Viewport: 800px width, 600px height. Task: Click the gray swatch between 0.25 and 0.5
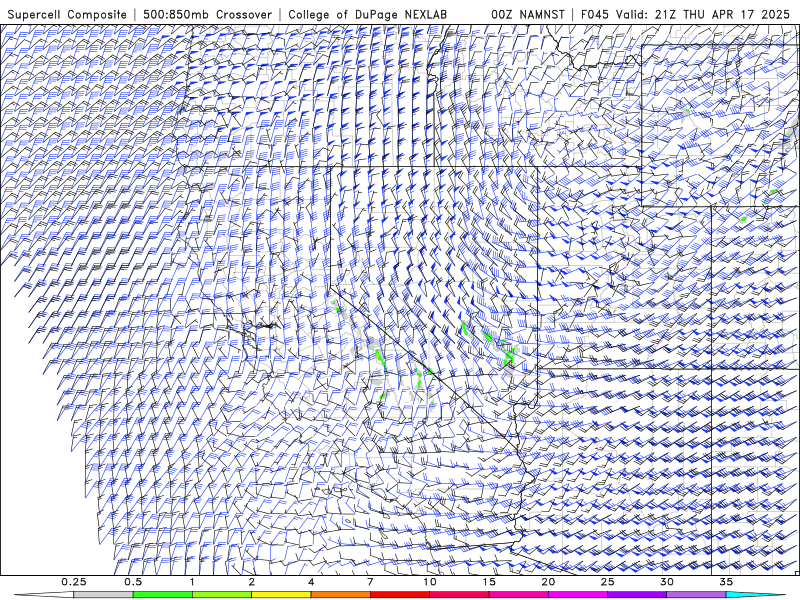[103, 595]
